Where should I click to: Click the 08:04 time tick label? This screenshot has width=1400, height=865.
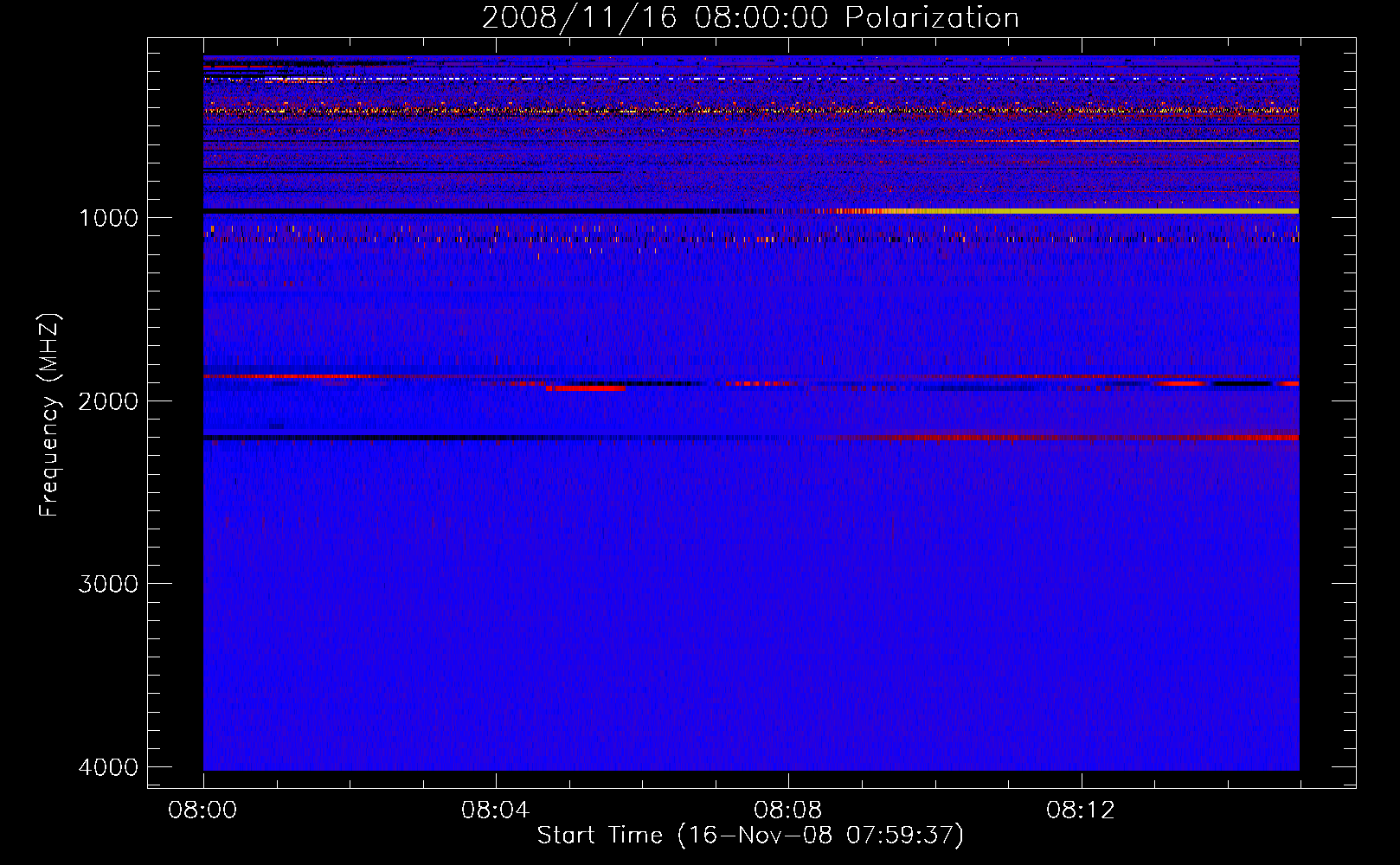point(495,811)
